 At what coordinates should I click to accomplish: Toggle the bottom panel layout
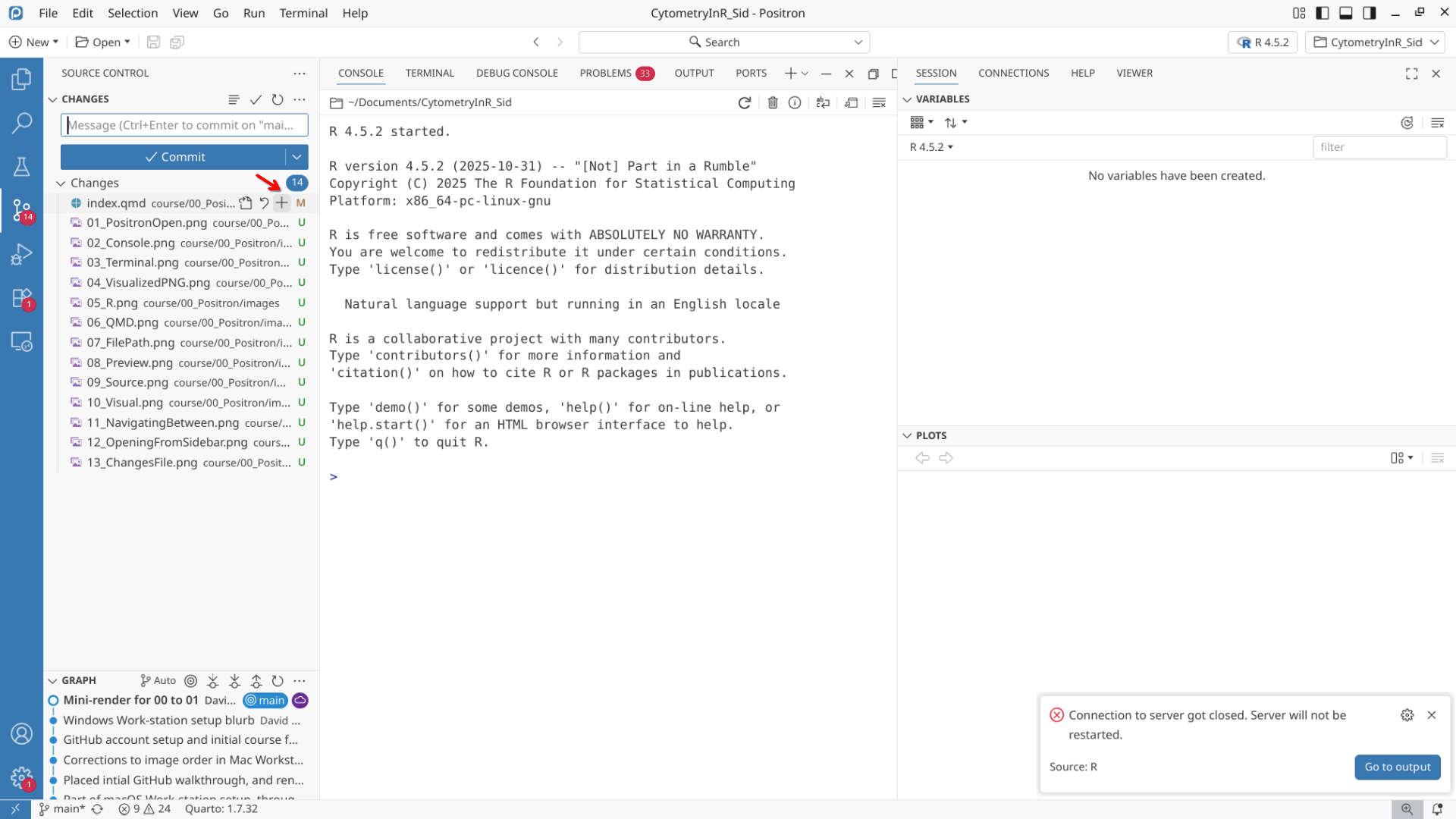tap(1346, 13)
